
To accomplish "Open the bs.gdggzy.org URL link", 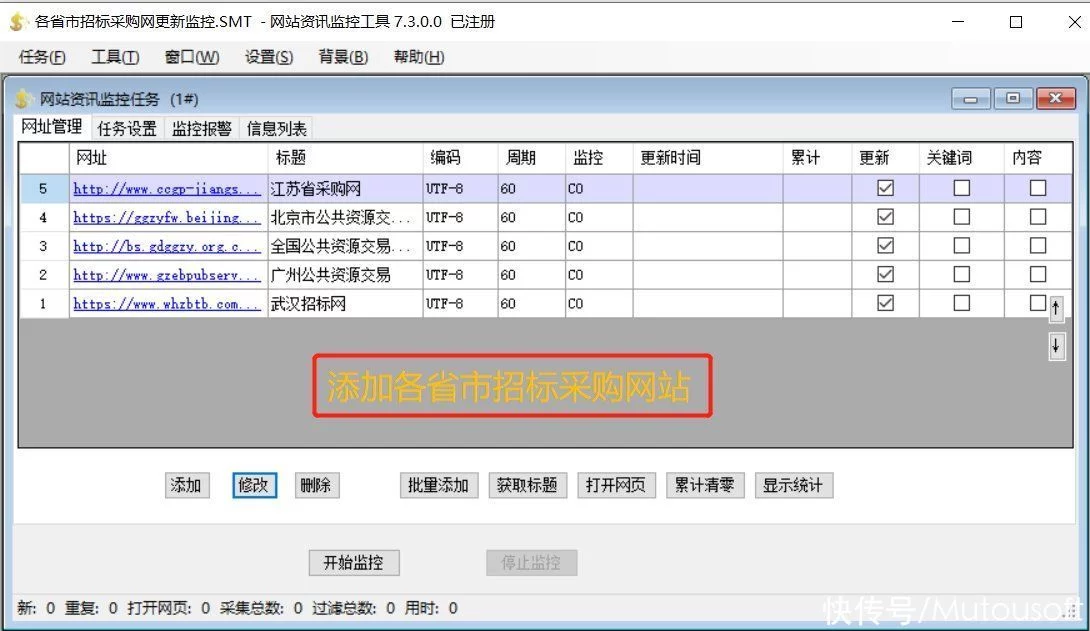I will click(x=166, y=246).
